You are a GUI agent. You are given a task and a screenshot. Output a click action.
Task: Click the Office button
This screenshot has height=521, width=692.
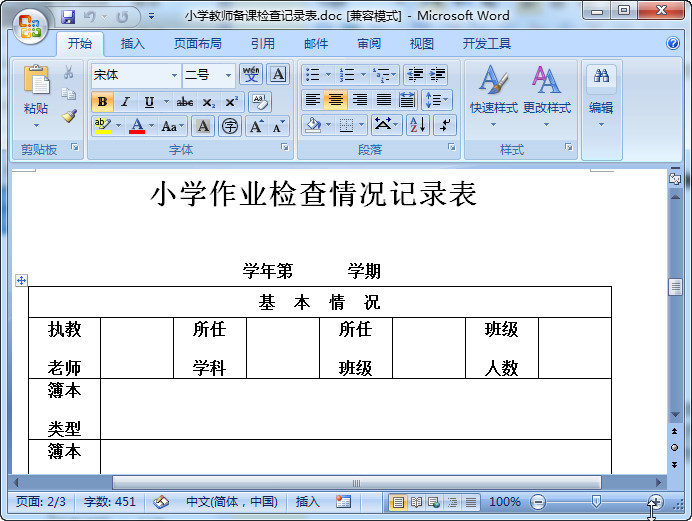tap(30, 26)
